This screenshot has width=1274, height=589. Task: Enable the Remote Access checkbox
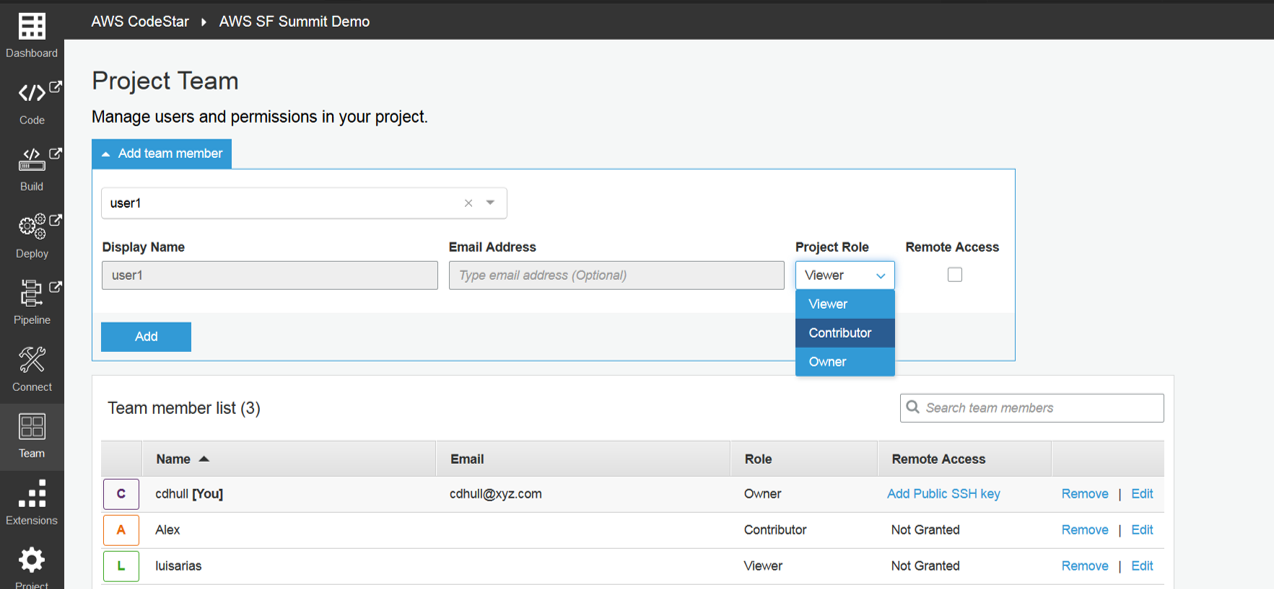pos(954,274)
